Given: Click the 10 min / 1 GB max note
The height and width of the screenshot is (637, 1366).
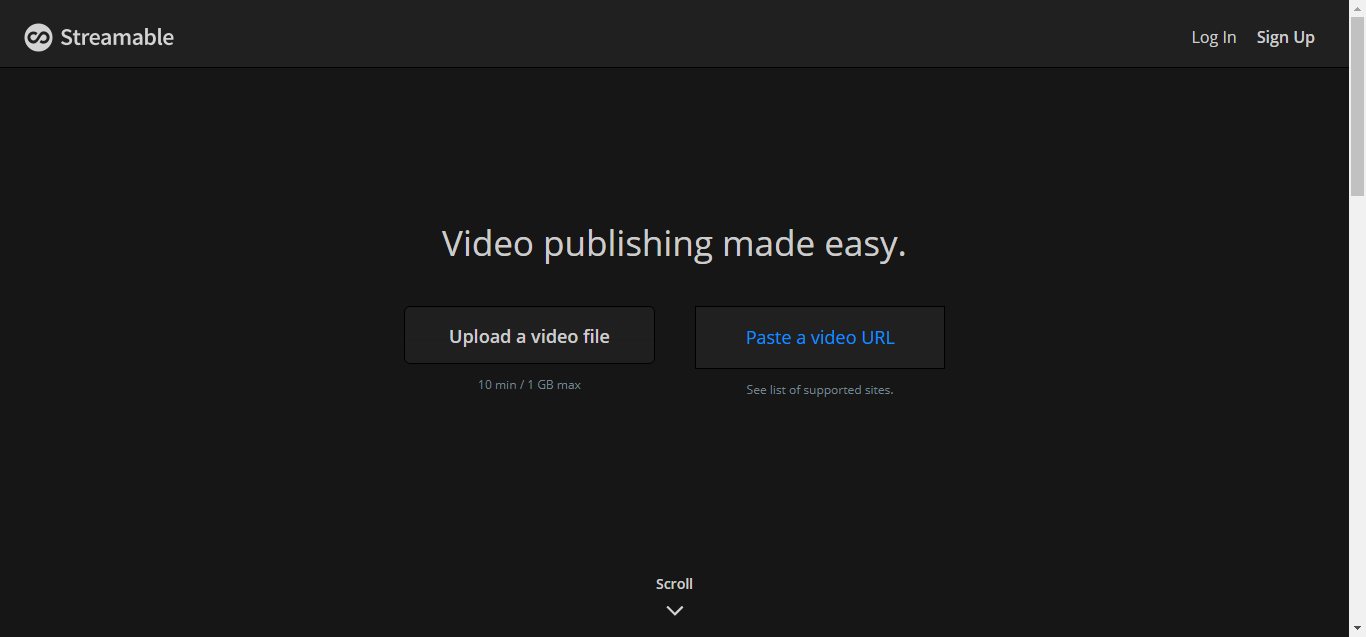Looking at the screenshot, I should point(529,384).
